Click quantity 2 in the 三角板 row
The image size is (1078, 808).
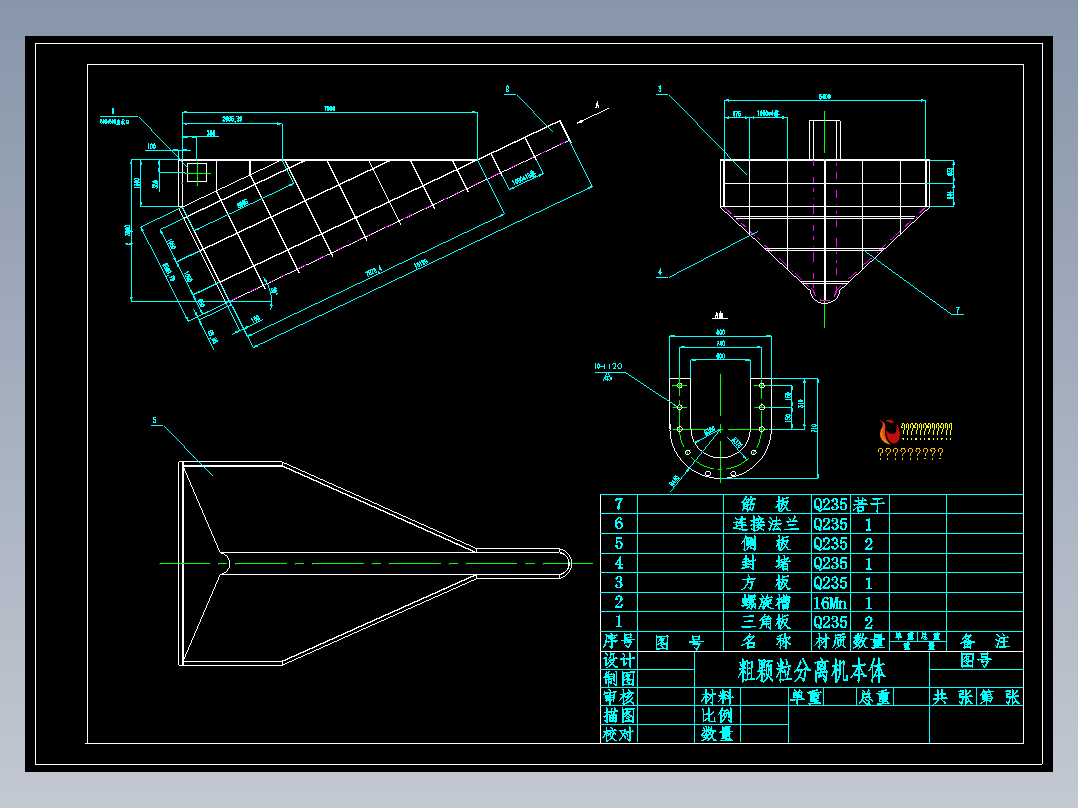tap(868, 622)
